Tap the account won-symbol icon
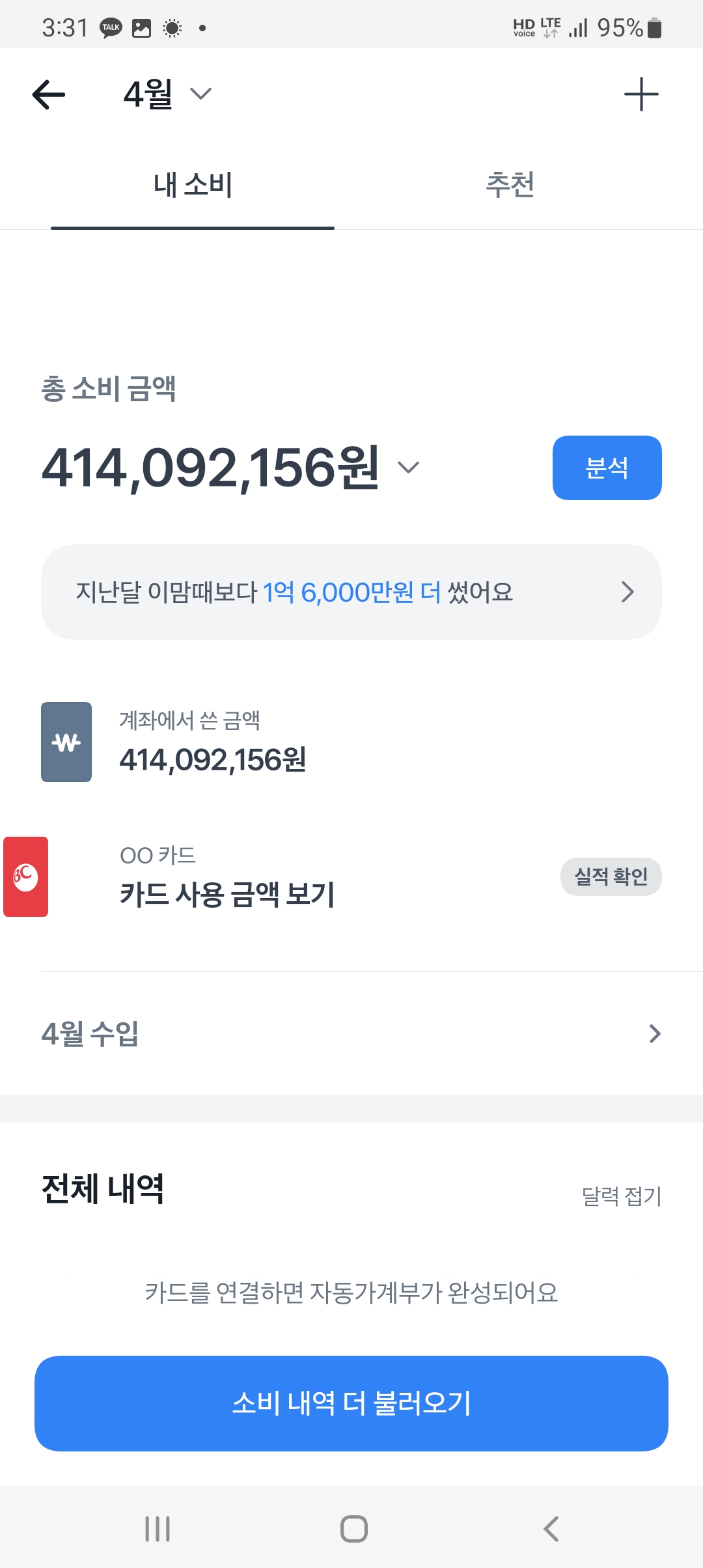Viewport: 703px width, 1568px height. [66, 742]
